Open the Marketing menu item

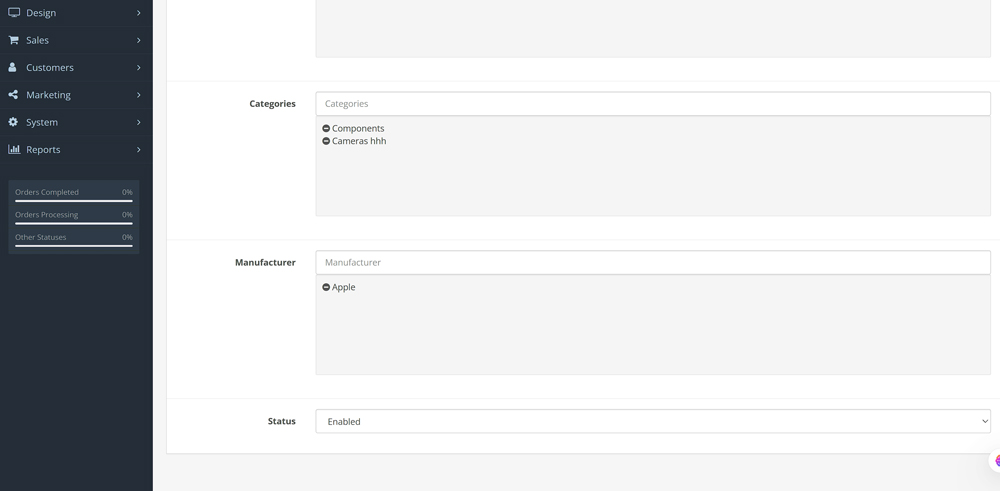48,95
